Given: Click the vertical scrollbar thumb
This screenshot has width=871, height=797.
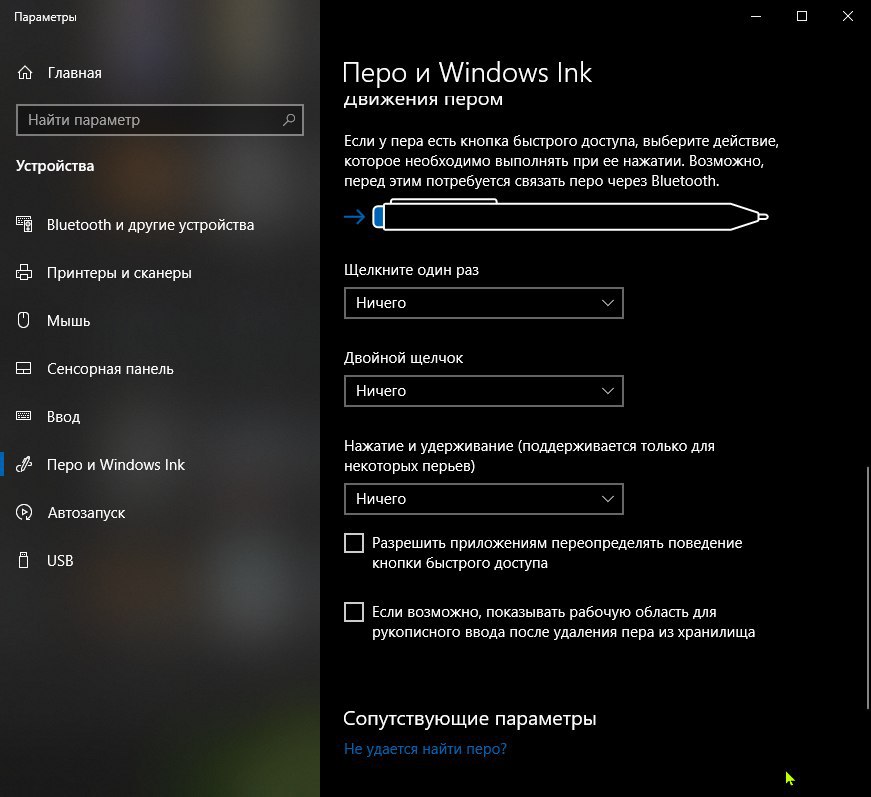Looking at the screenshot, I should pyautogui.click(x=868, y=588).
